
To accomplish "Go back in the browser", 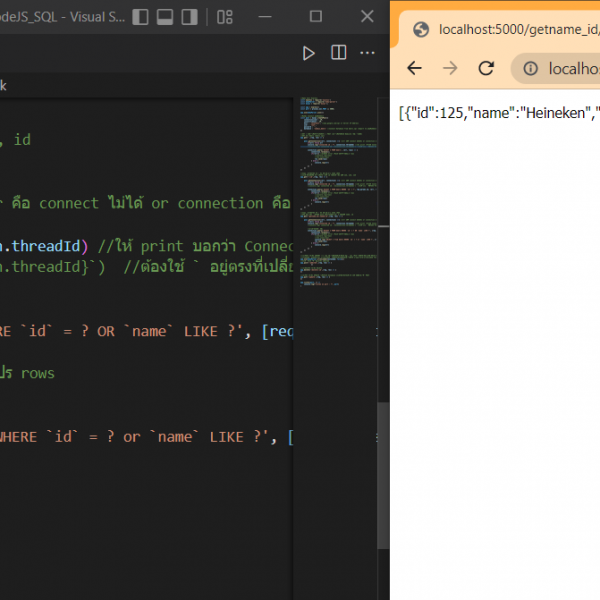I will [x=414, y=68].
